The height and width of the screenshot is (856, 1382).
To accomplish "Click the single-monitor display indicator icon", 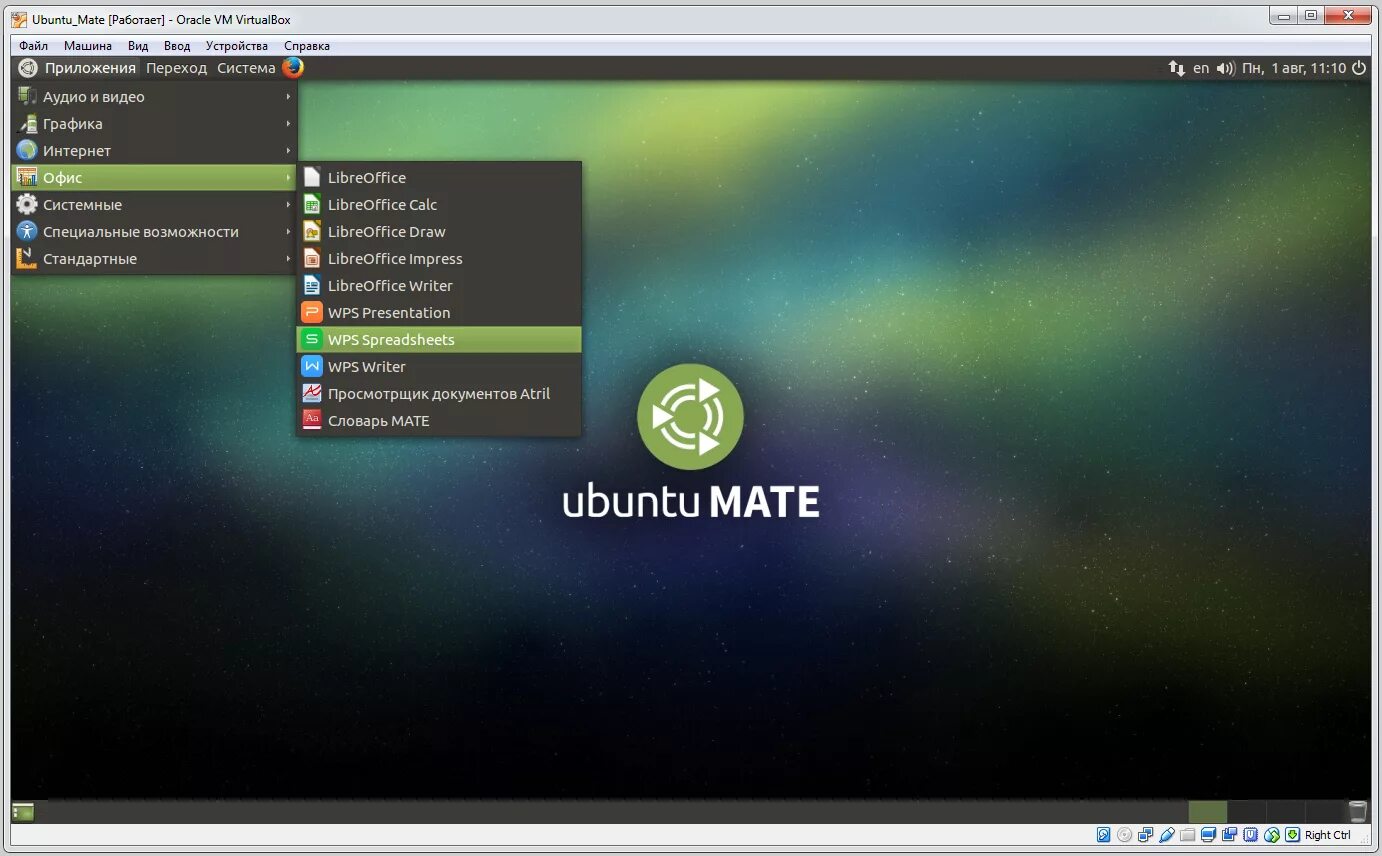I will point(1208,835).
